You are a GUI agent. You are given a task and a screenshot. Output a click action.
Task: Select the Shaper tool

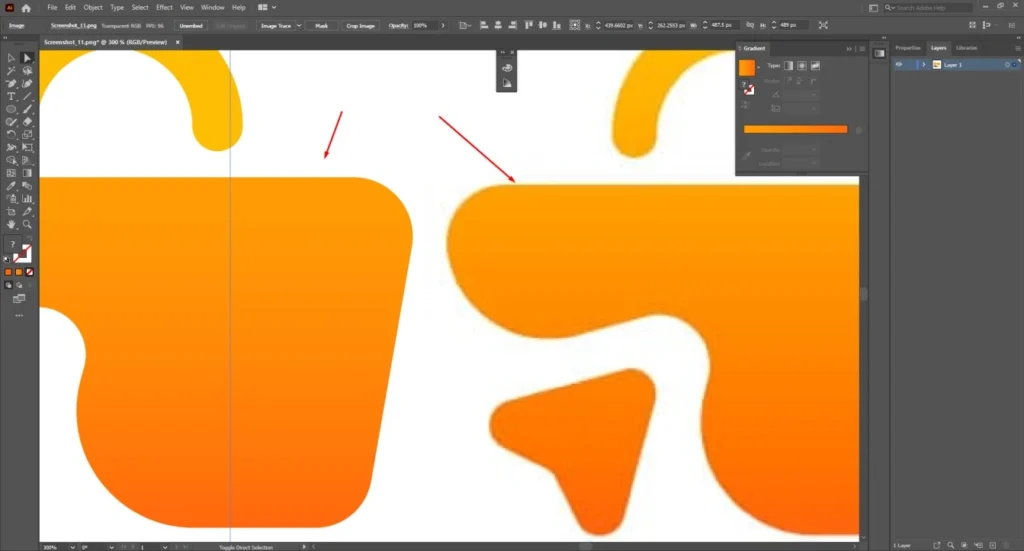pos(11,122)
